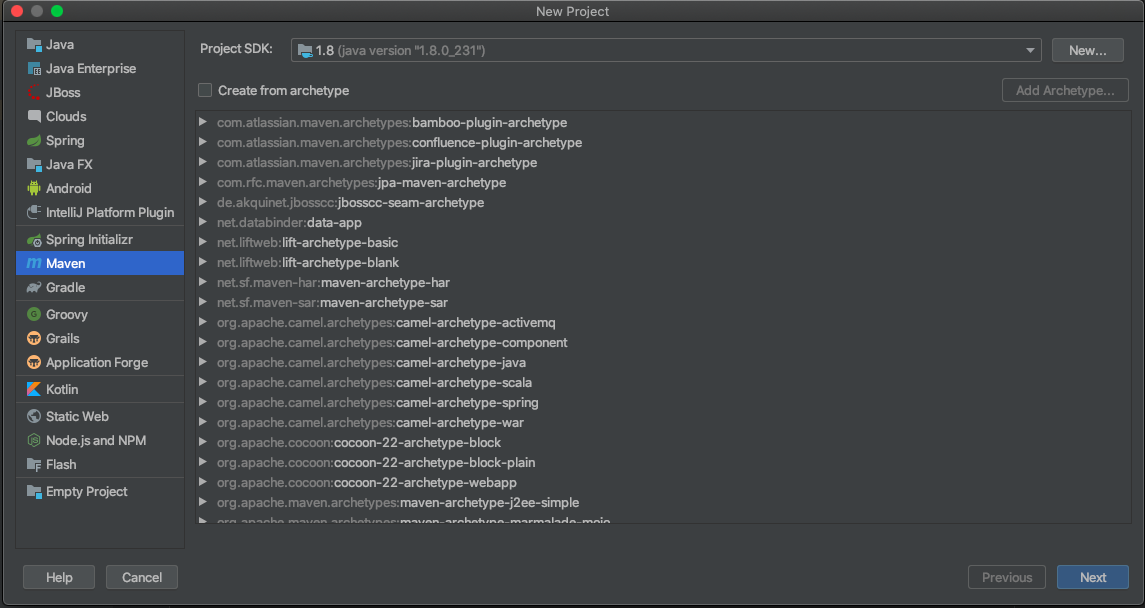Image resolution: width=1145 pixels, height=608 pixels.
Task: Click the Node.js and NPM icon
Action: (x=34, y=441)
